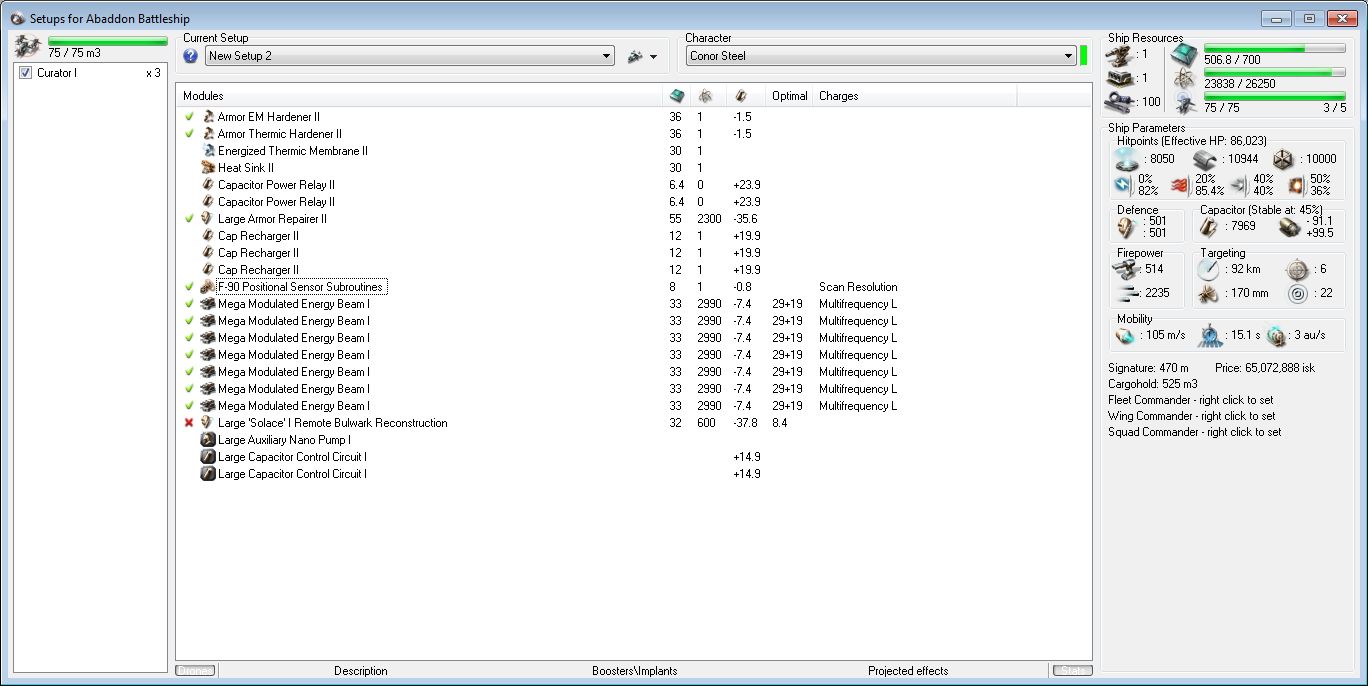Toggle the Large Armor Repairer II active checkmark
This screenshot has height=686, width=1368.
click(189, 219)
